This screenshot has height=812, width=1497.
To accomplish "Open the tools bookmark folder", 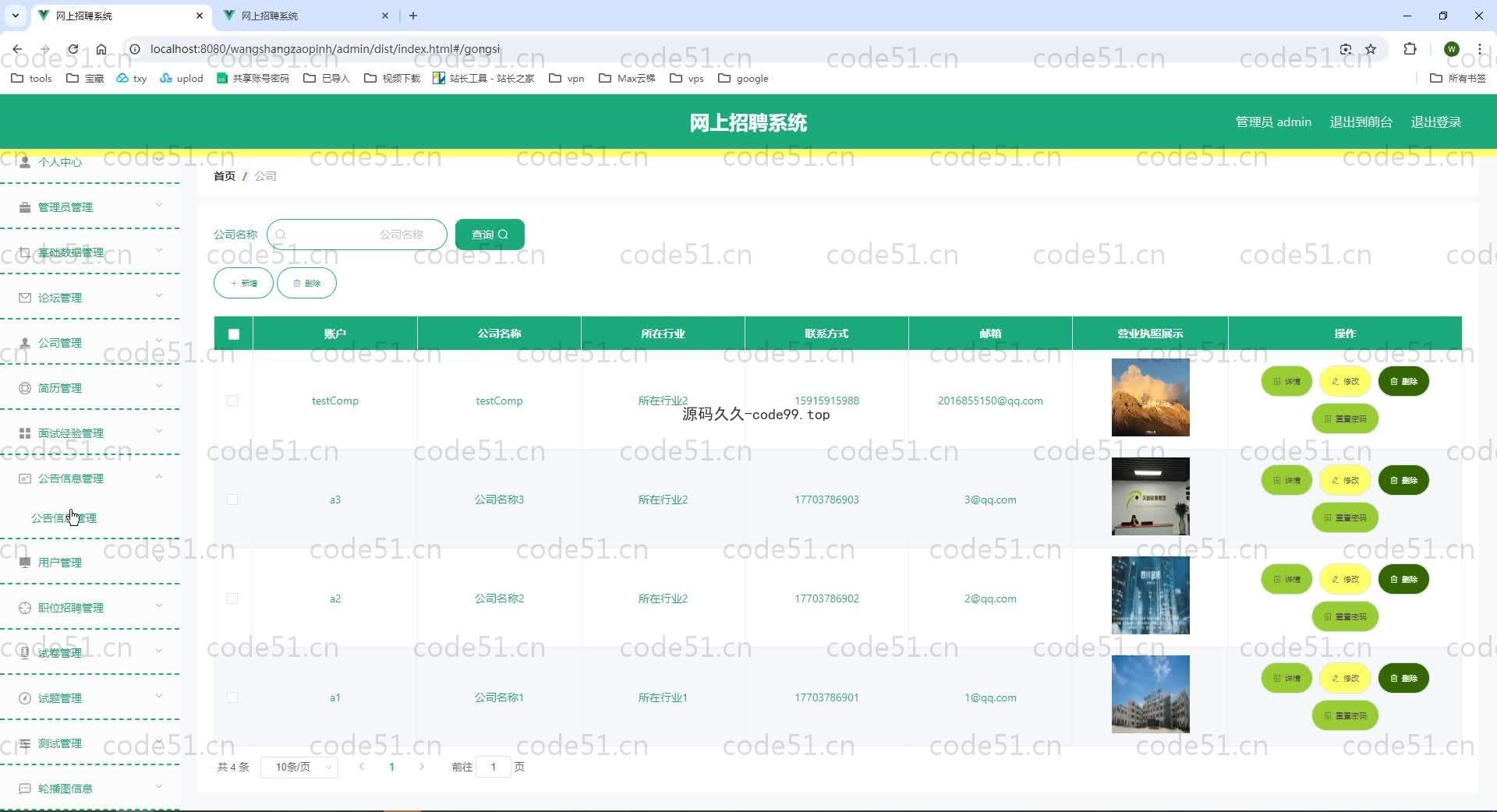I will (x=31, y=78).
